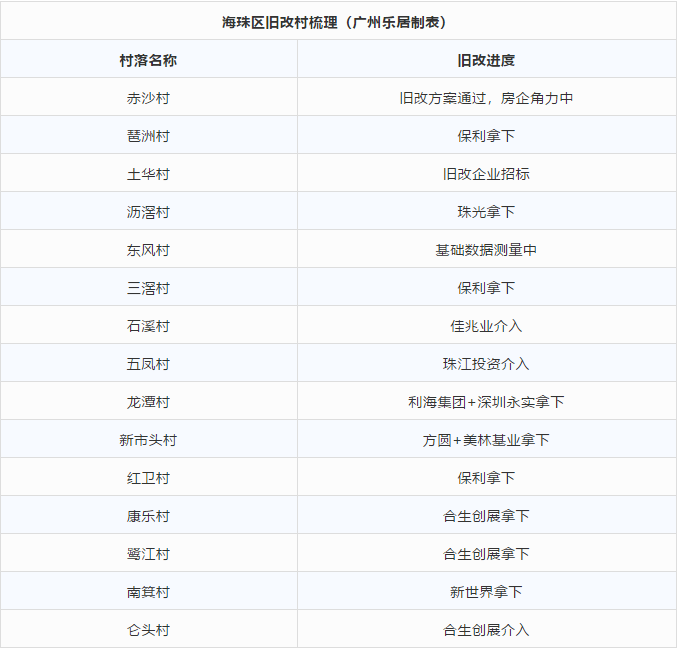Click the table title 海珠区旧改村梳理

[x=340, y=21]
